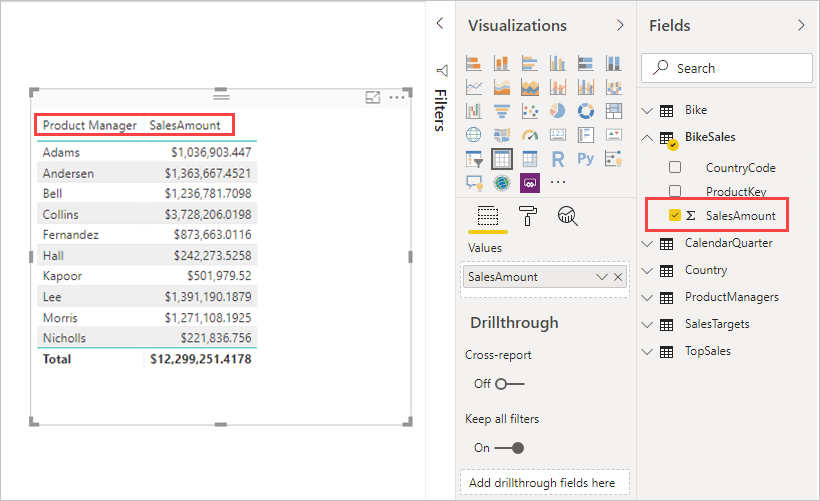The height and width of the screenshot is (501, 820).
Task: Check the CountryCode field checkbox
Action: click(x=675, y=167)
